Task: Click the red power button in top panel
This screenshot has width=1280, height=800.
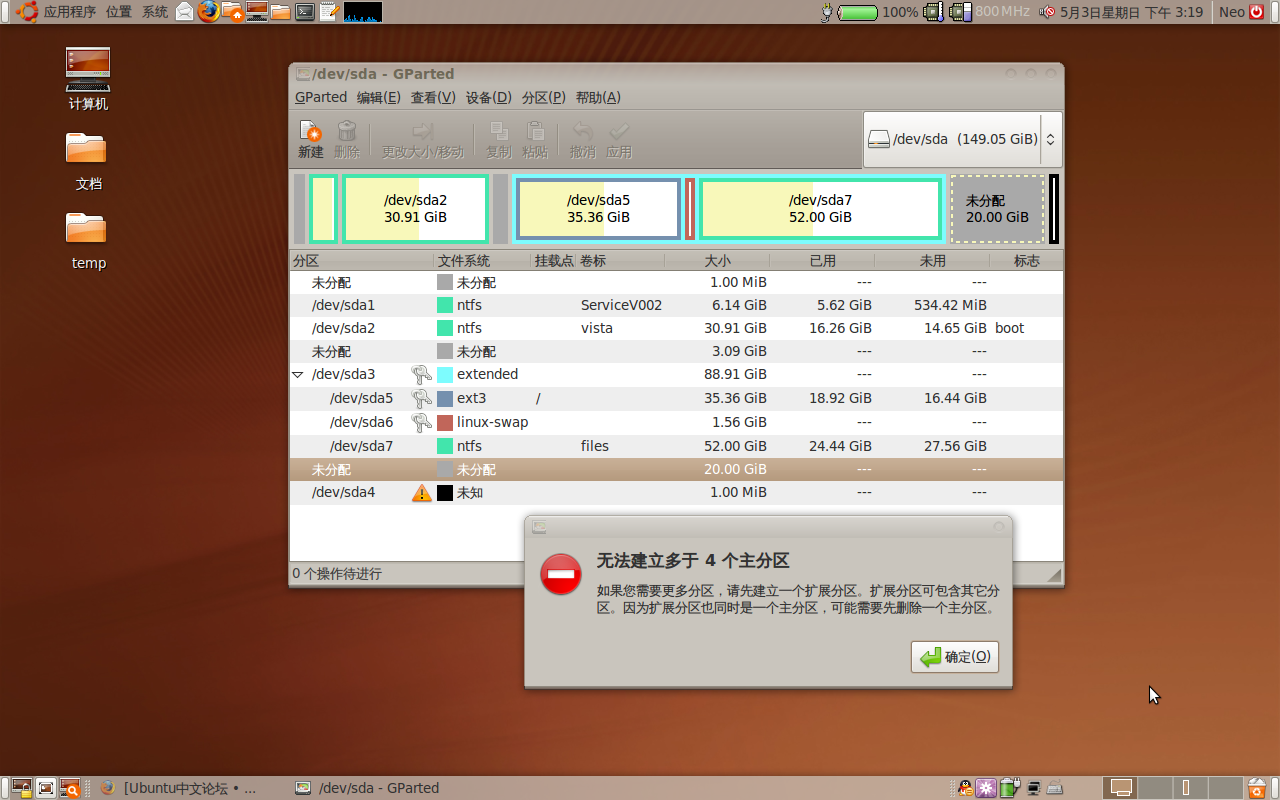Action: tap(1257, 12)
